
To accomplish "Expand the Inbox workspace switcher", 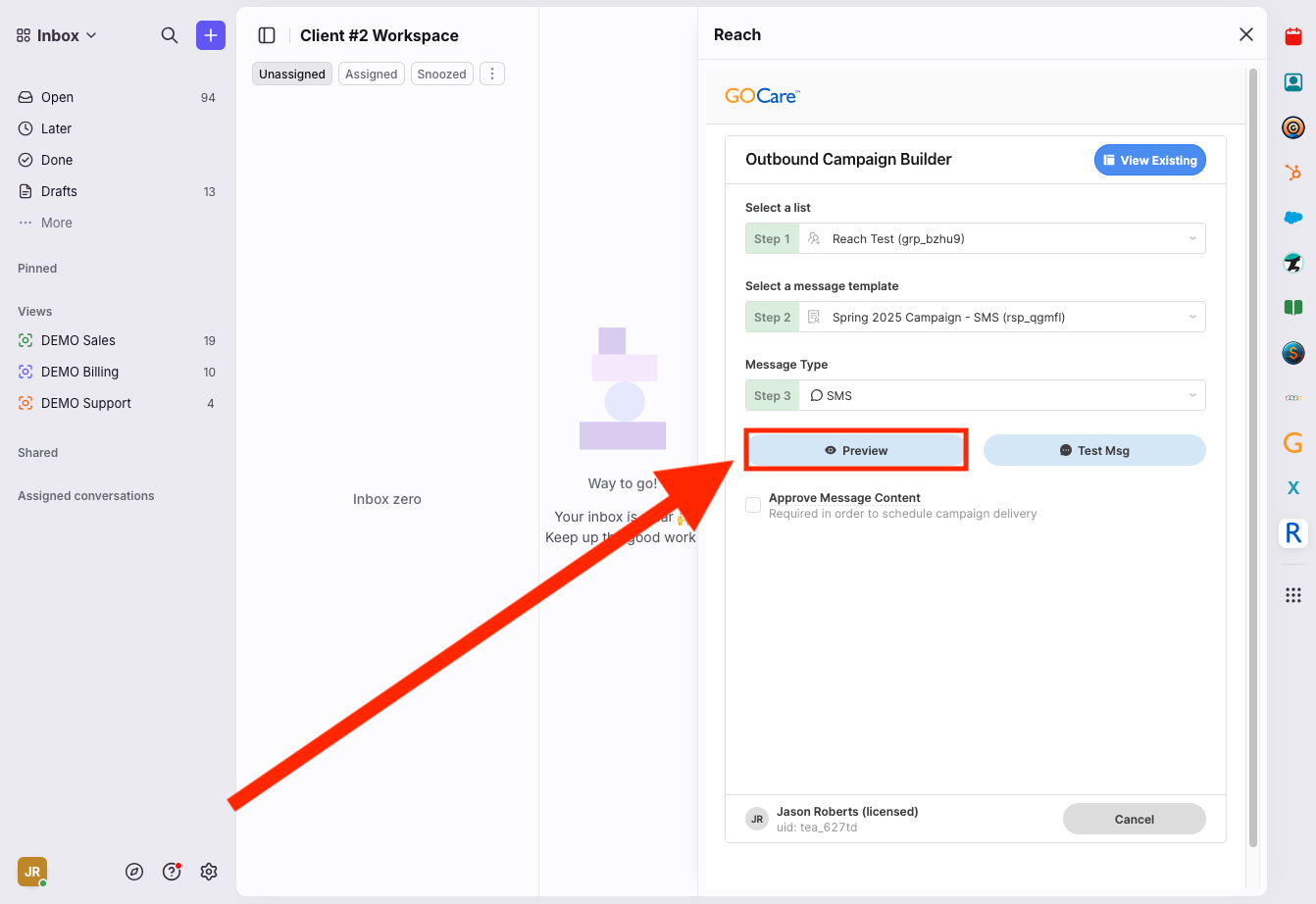I will click(x=57, y=35).
